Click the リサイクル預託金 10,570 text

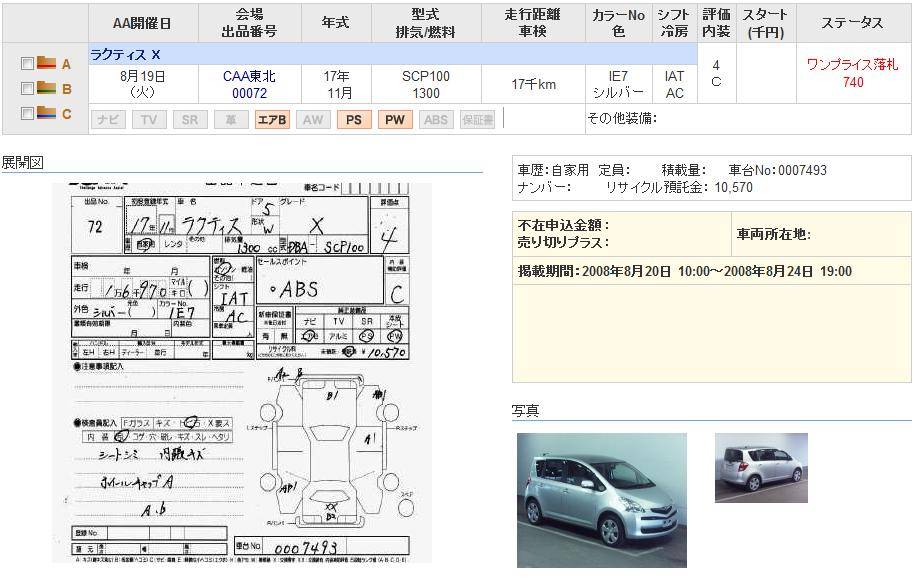click(680, 187)
